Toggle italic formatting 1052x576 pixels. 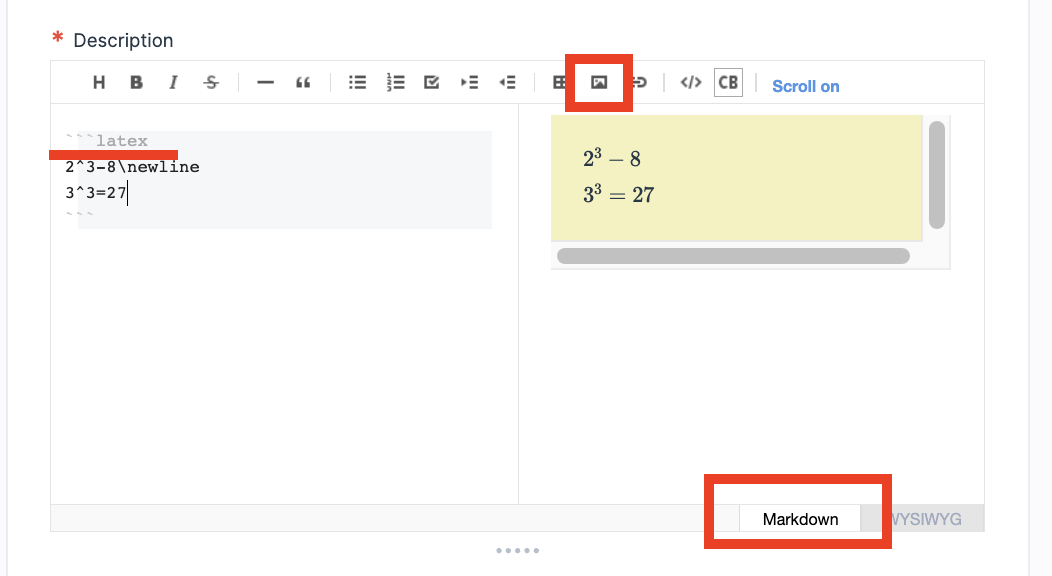tap(173, 82)
